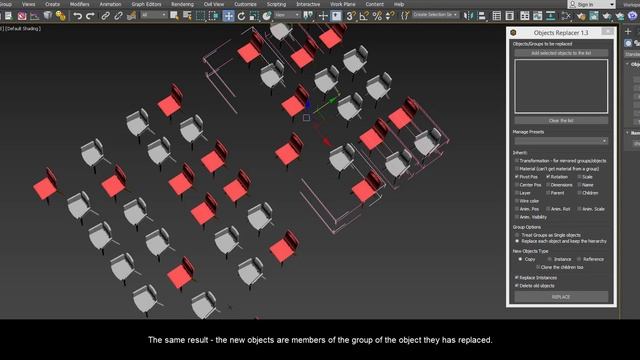Viewport: 640px width, 360px height.
Task: Select the Bind to Space Warp tool
Action: pyautogui.click(x=131, y=16)
